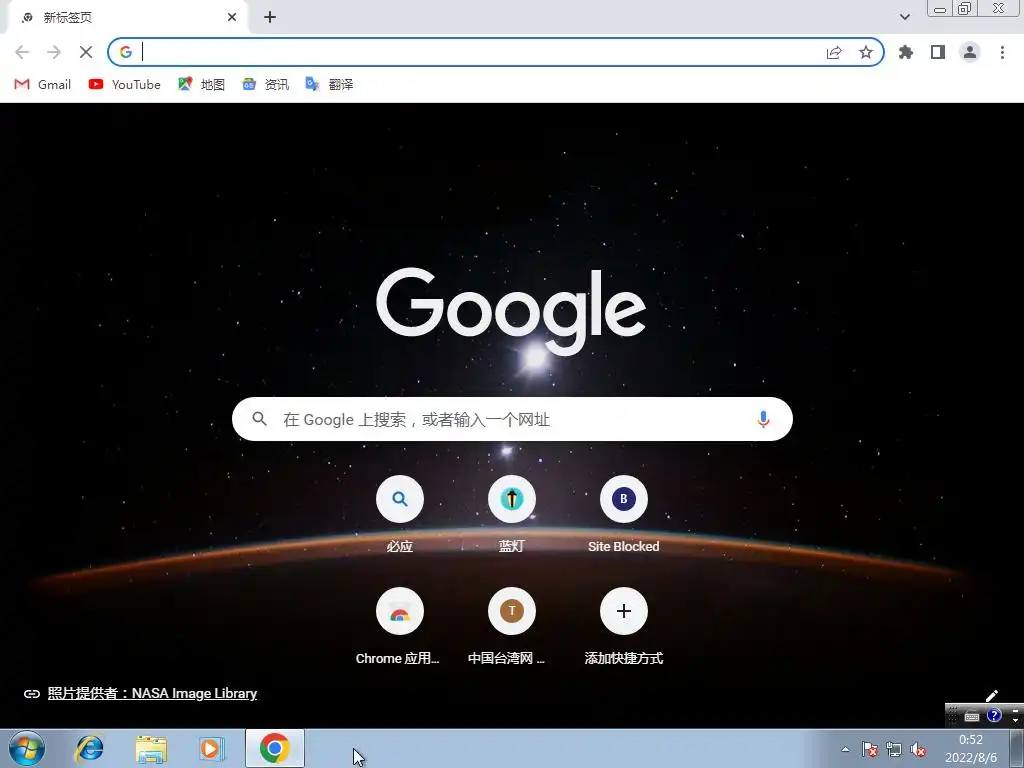The width and height of the screenshot is (1024, 768).
Task: Click the language bar keyboard icon
Action: (x=972, y=716)
